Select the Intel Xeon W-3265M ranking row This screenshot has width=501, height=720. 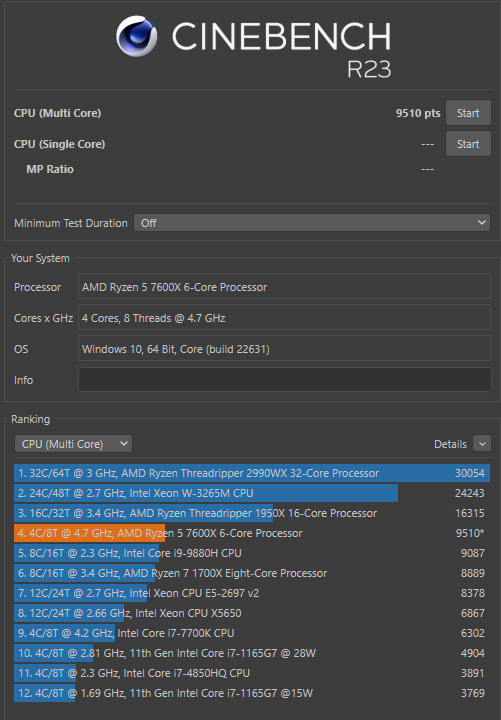pyautogui.click(x=252, y=493)
